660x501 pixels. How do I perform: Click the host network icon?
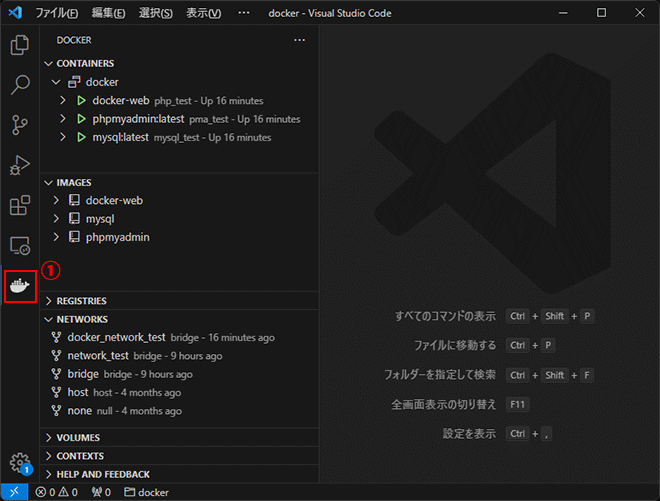pyautogui.click(x=56, y=392)
